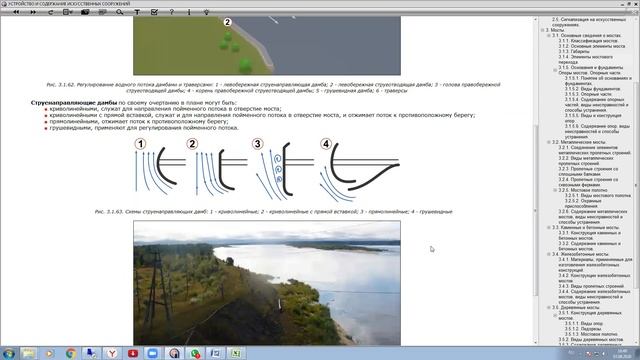The height and width of the screenshot is (360, 640).
Task: Collapse 3.1 Основные сведения о мостах node
Action: pos(549,36)
